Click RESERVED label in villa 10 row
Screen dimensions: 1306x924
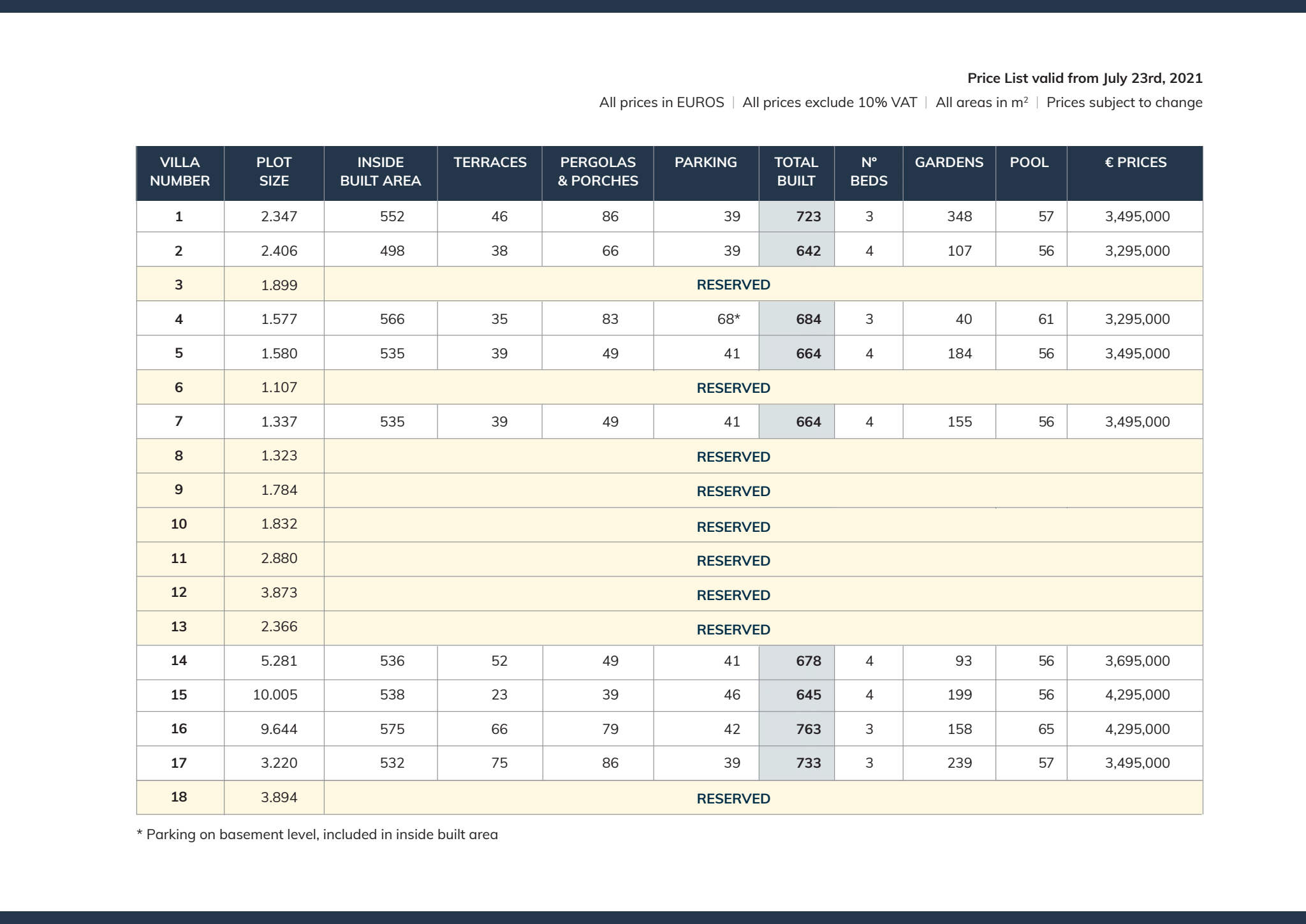point(733,527)
